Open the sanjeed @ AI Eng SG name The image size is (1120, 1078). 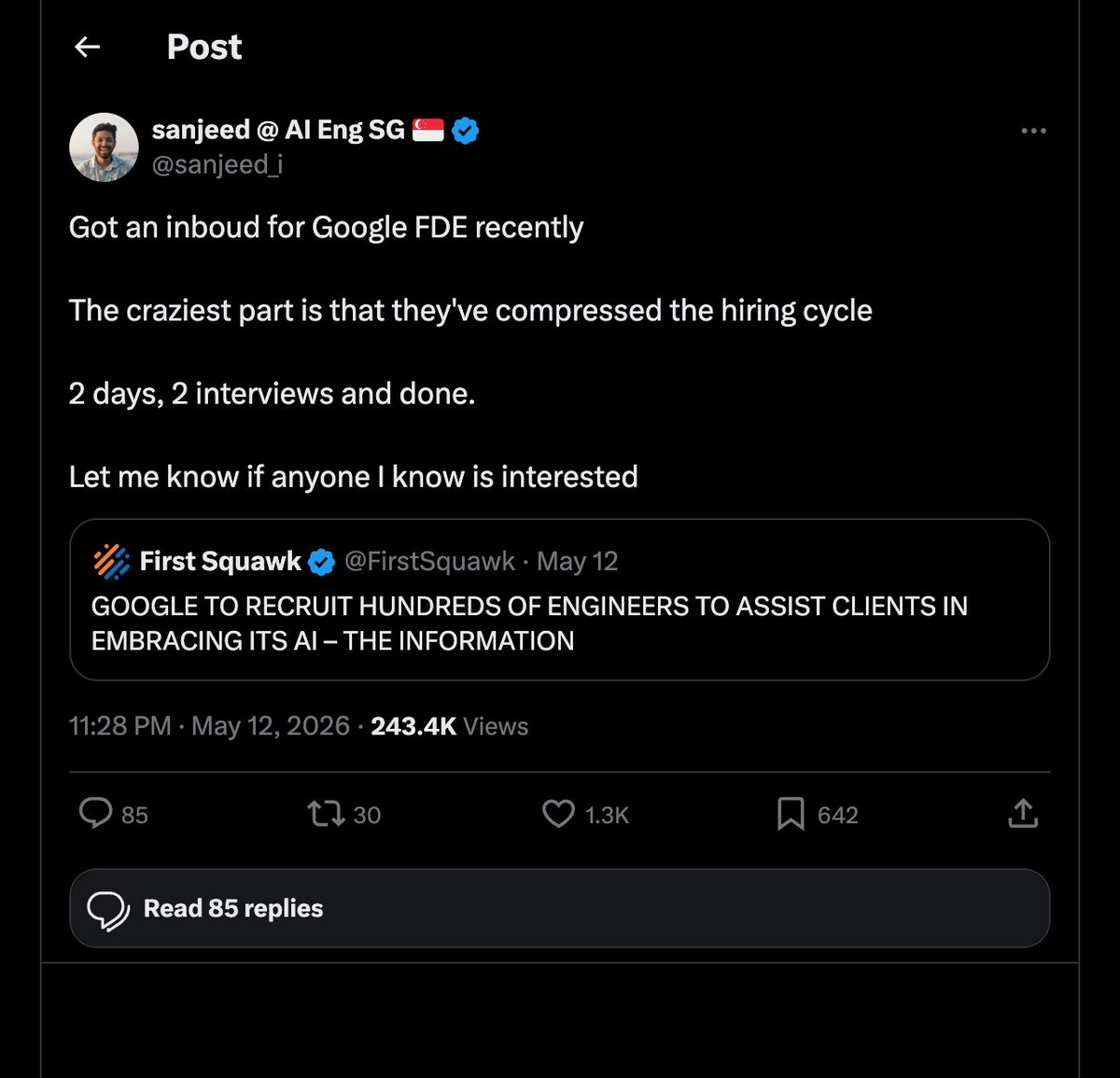pyautogui.click(x=278, y=130)
